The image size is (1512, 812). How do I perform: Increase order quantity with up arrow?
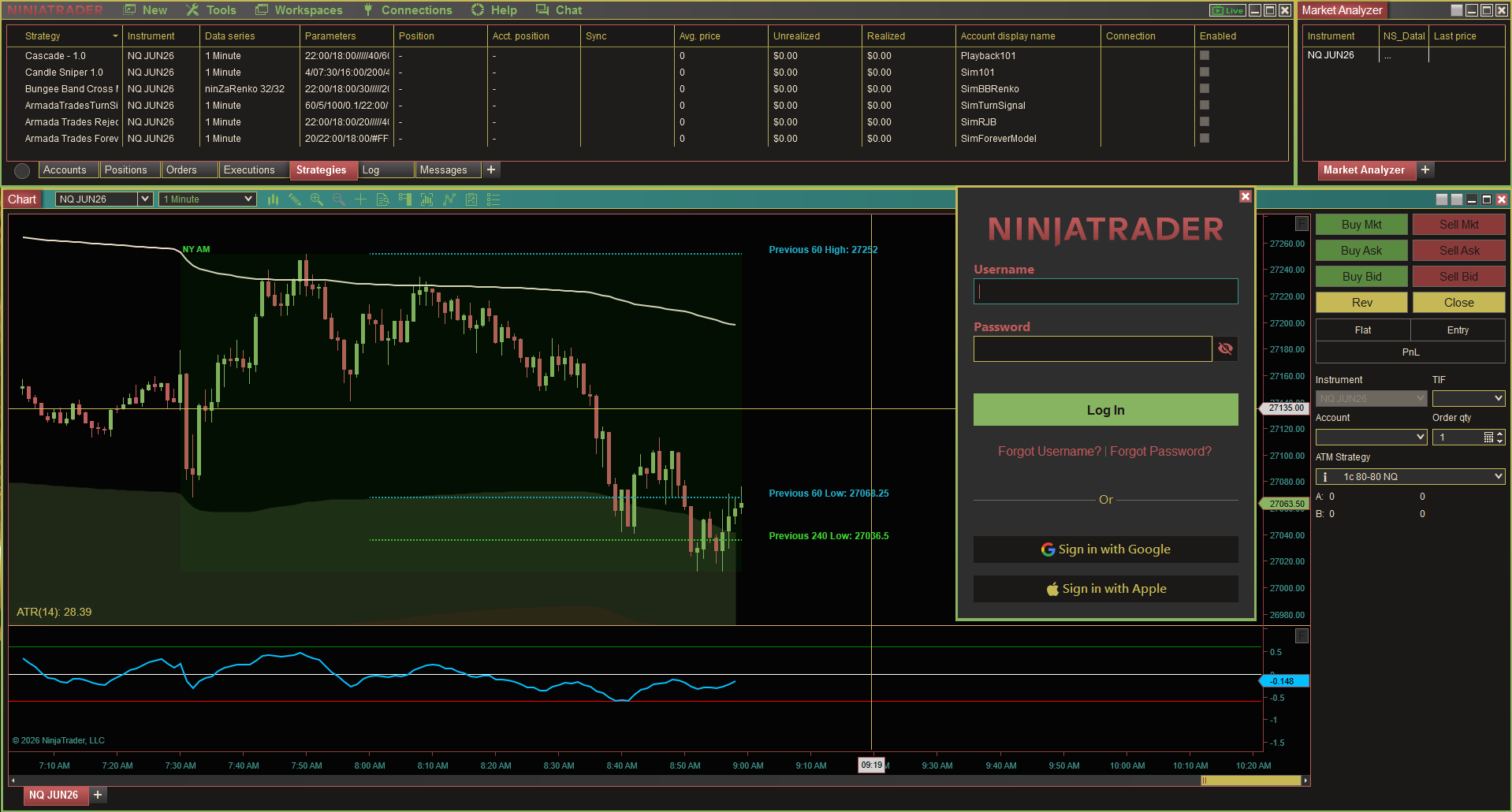pyautogui.click(x=1500, y=434)
